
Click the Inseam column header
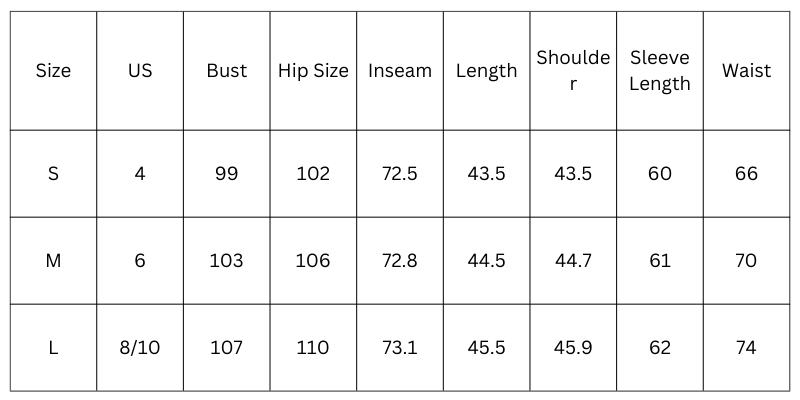pos(400,71)
